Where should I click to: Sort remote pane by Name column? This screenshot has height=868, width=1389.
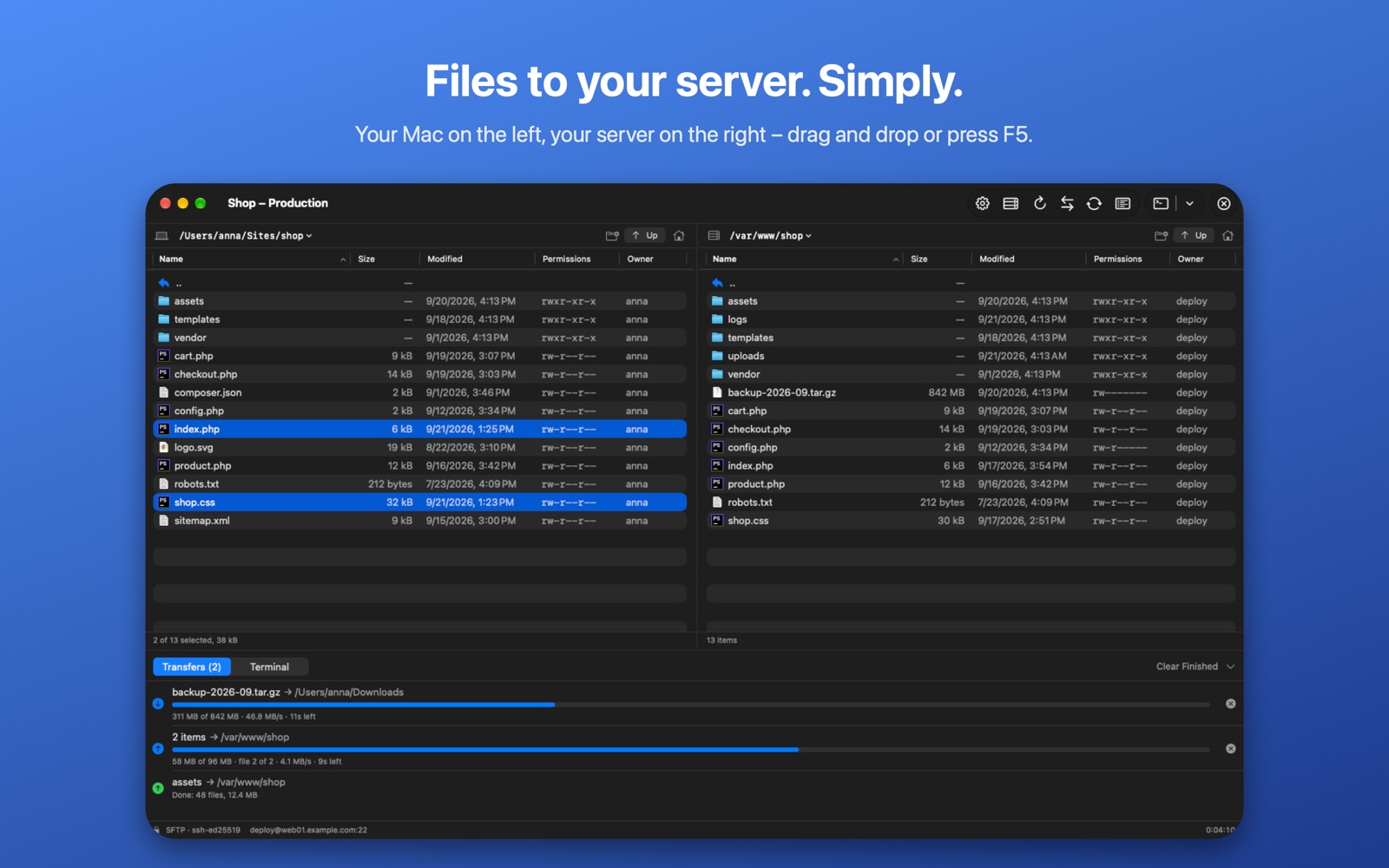805,259
